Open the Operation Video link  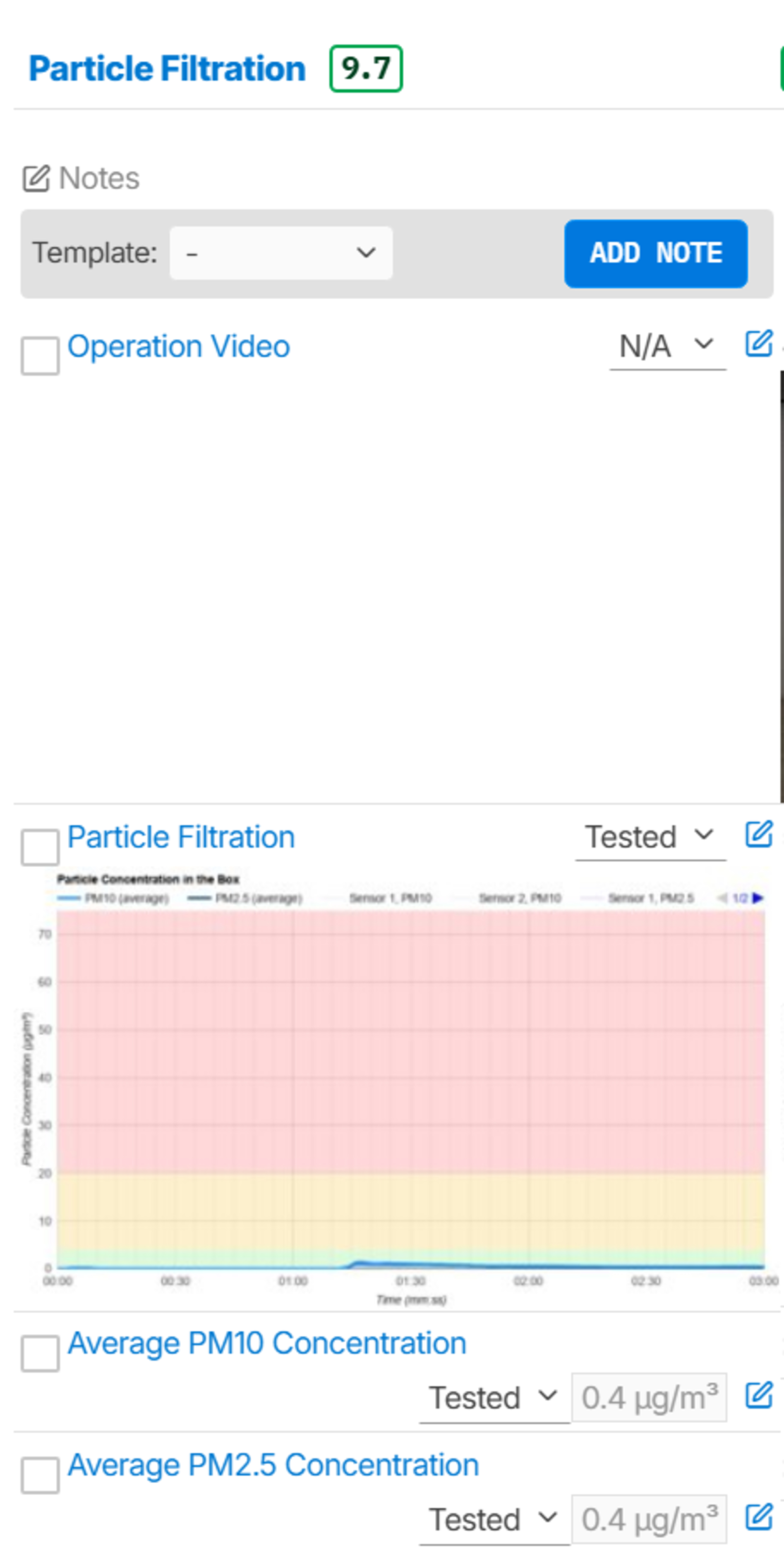[x=179, y=346]
